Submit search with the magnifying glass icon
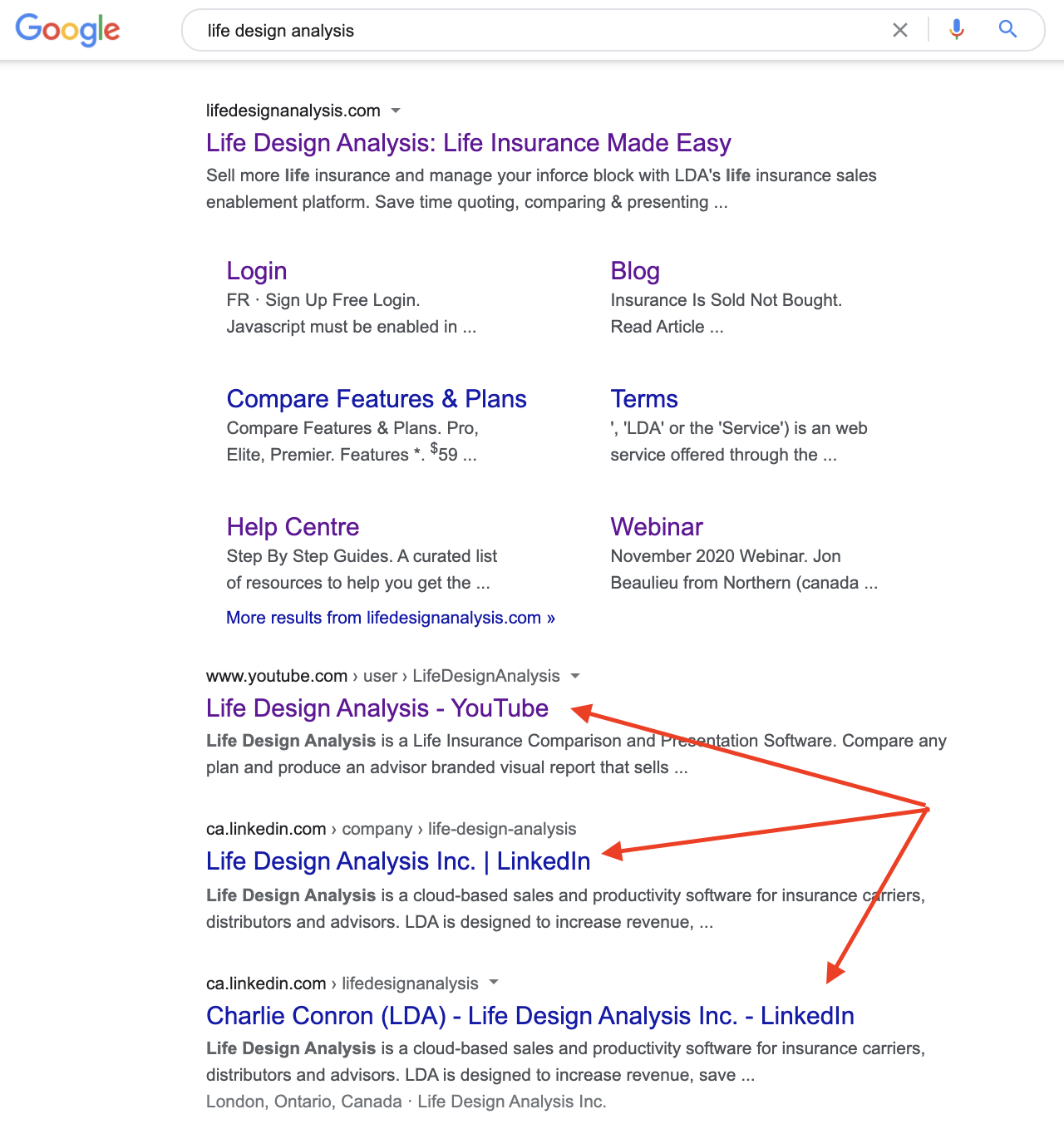 [1008, 30]
